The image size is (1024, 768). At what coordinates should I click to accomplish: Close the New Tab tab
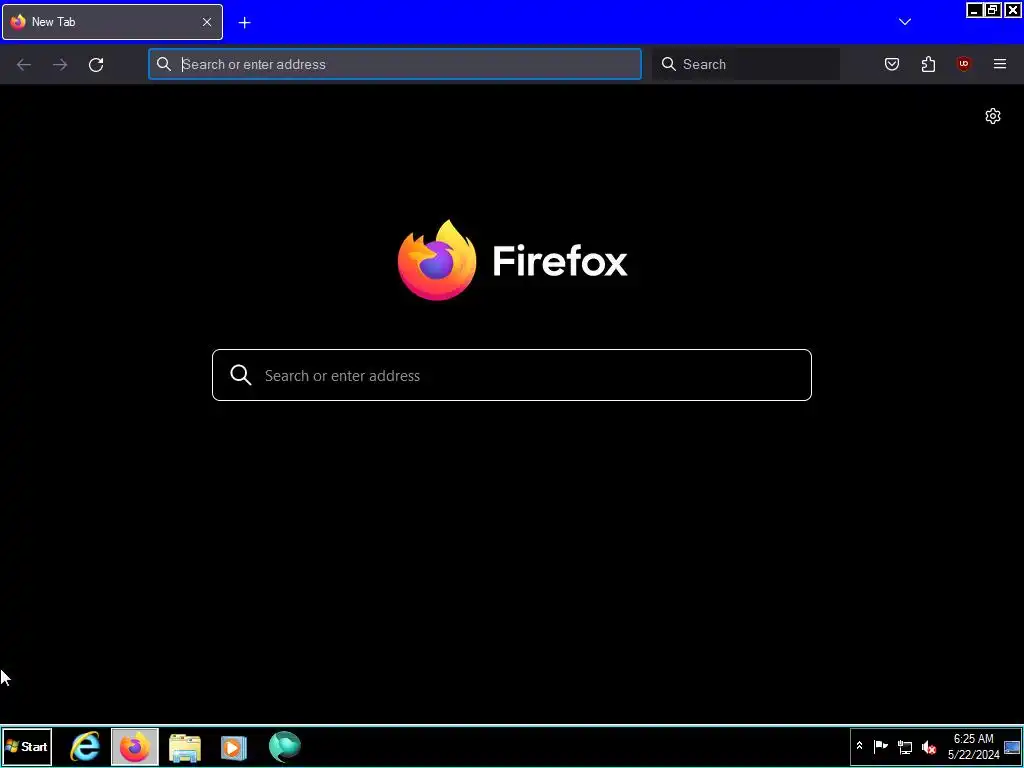(206, 22)
